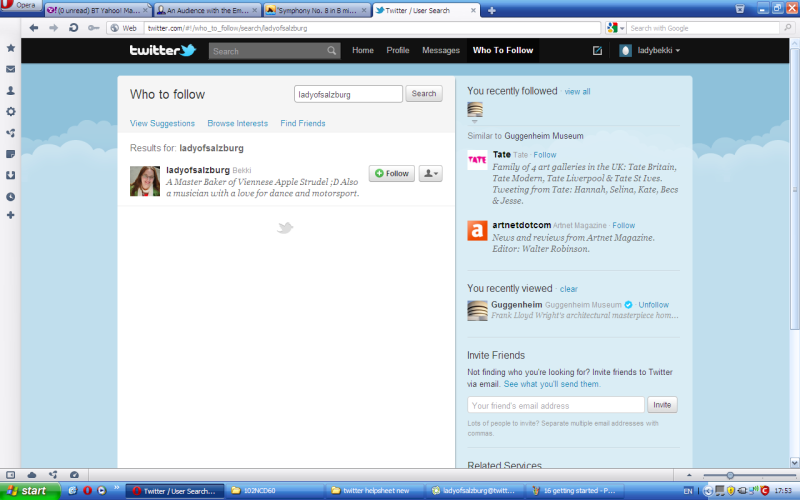
Task: Add a panel with plus icon
Action: (10, 215)
